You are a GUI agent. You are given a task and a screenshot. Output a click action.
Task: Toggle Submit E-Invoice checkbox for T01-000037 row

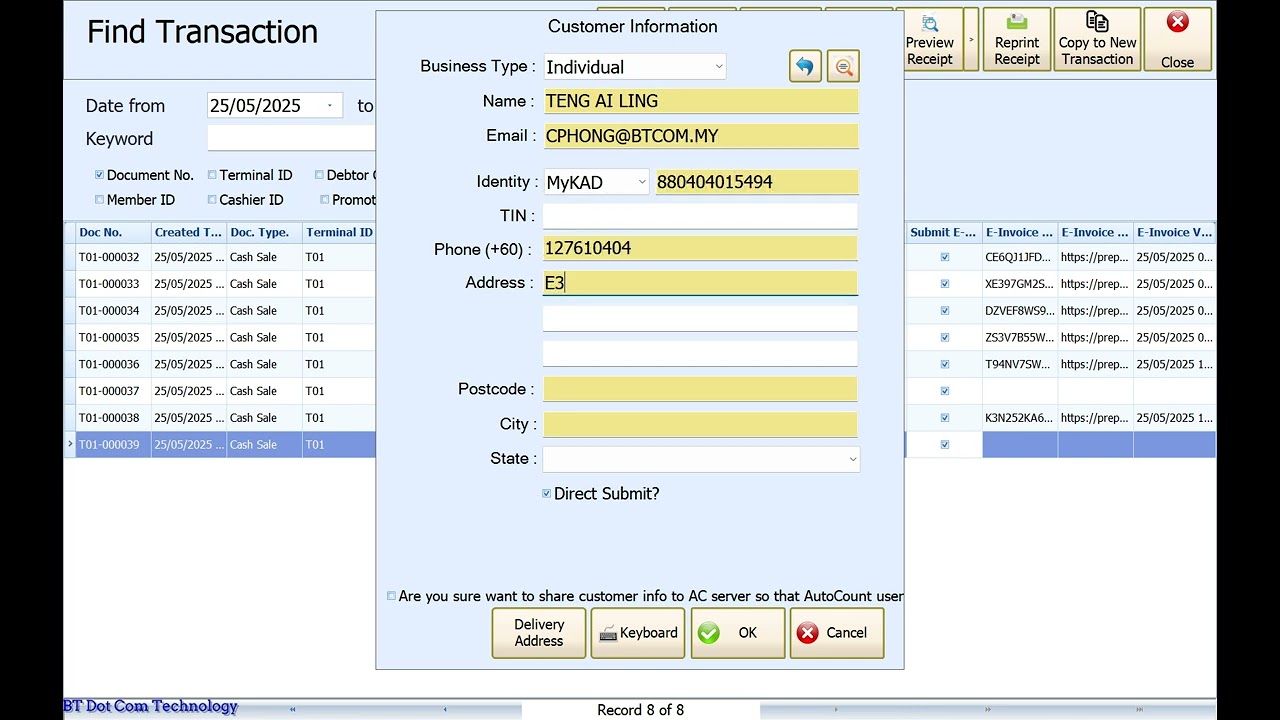(945, 391)
